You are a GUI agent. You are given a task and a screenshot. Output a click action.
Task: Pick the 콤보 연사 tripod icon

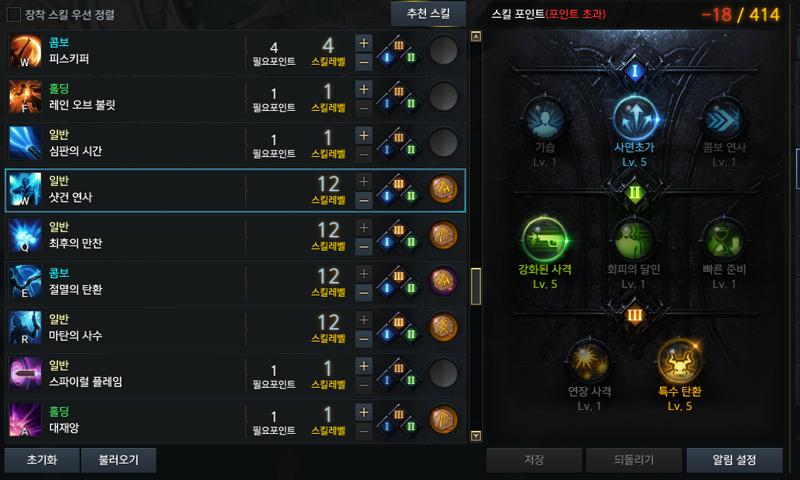point(724,119)
